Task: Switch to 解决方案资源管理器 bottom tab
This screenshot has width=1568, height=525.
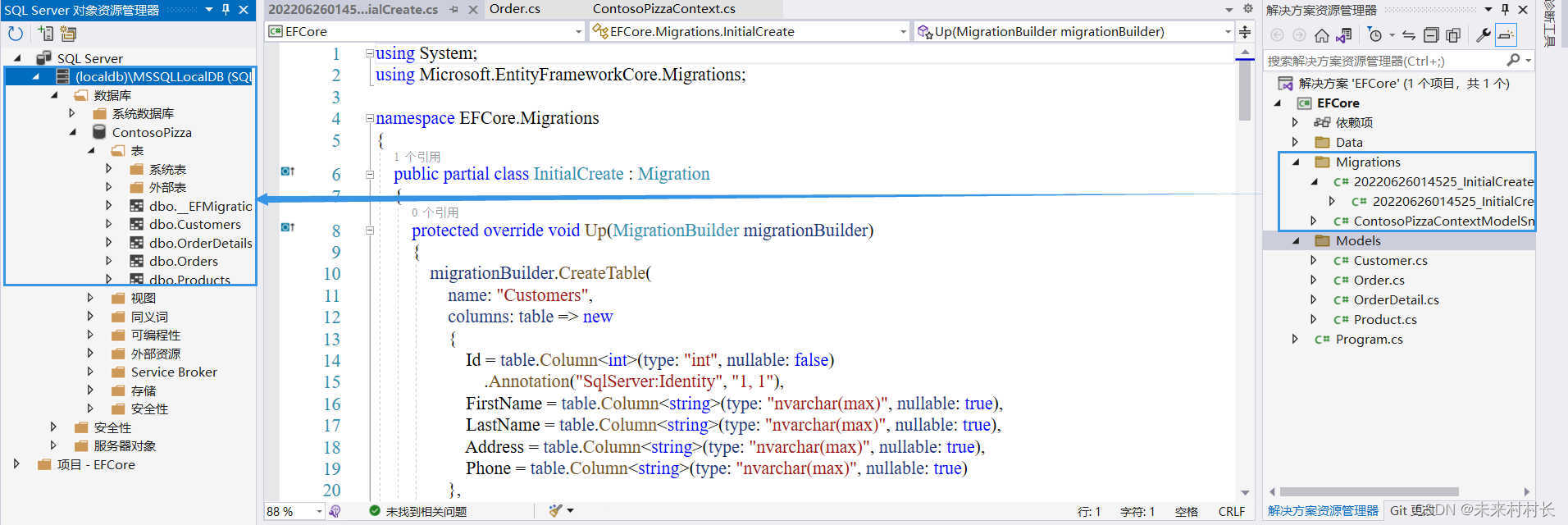Action: coord(1323,510)
